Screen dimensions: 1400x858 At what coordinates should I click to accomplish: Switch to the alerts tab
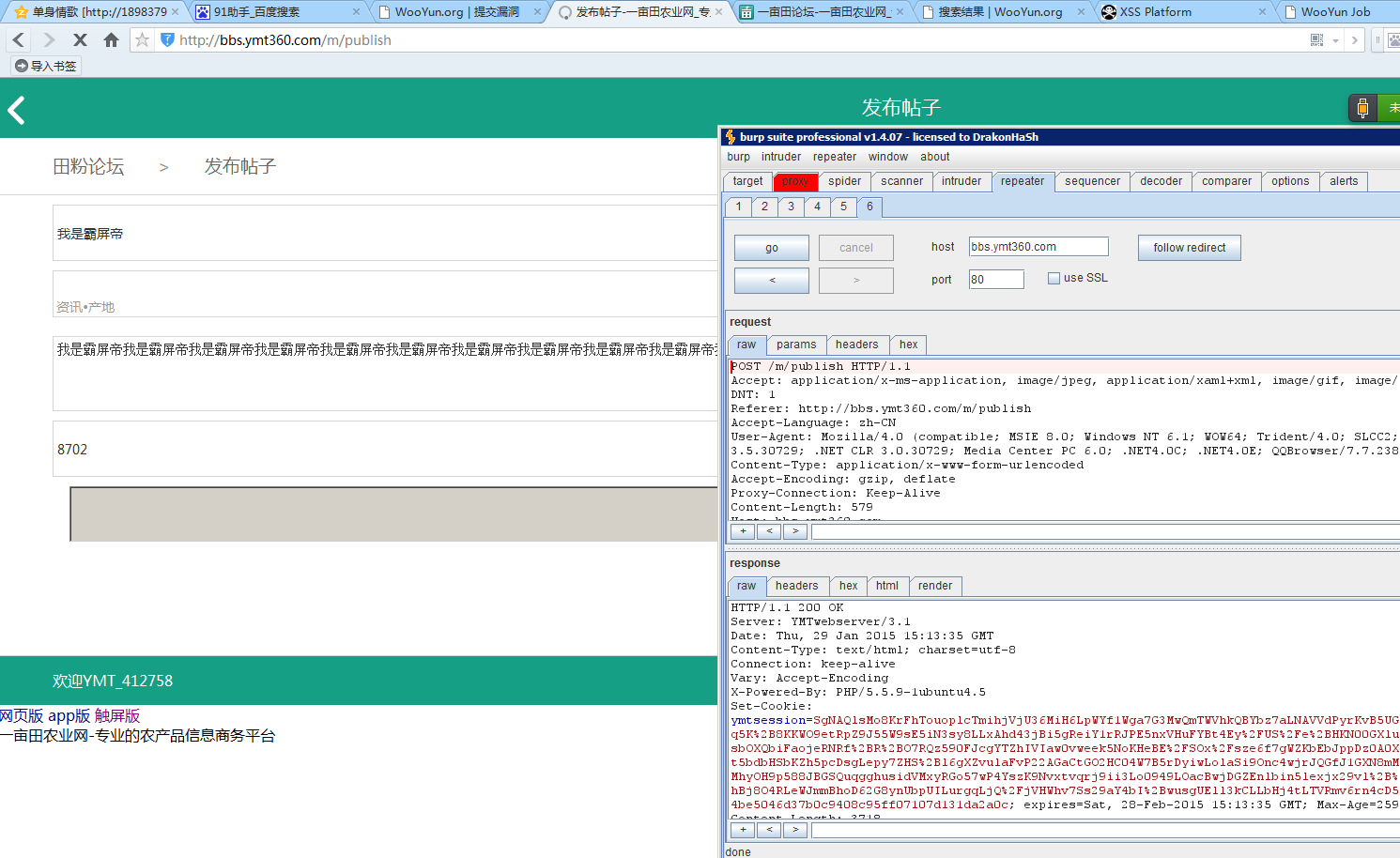click(1344, 181)
